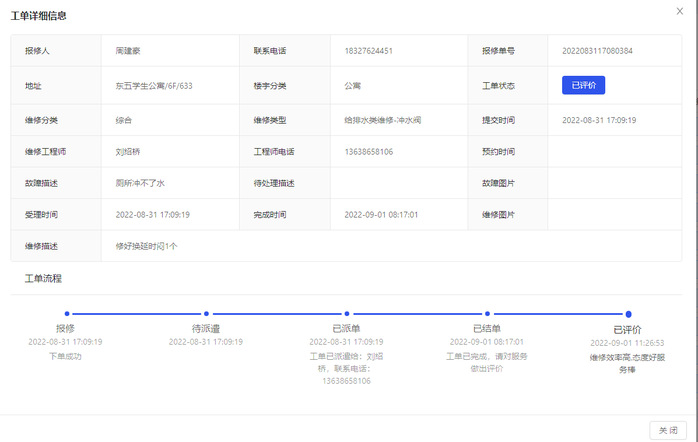This screenshot has width=698, height=442.
Task: Click the review text 维修效率高,态度好服务棒
Action: pyautogui.click(x=627, y=362)
